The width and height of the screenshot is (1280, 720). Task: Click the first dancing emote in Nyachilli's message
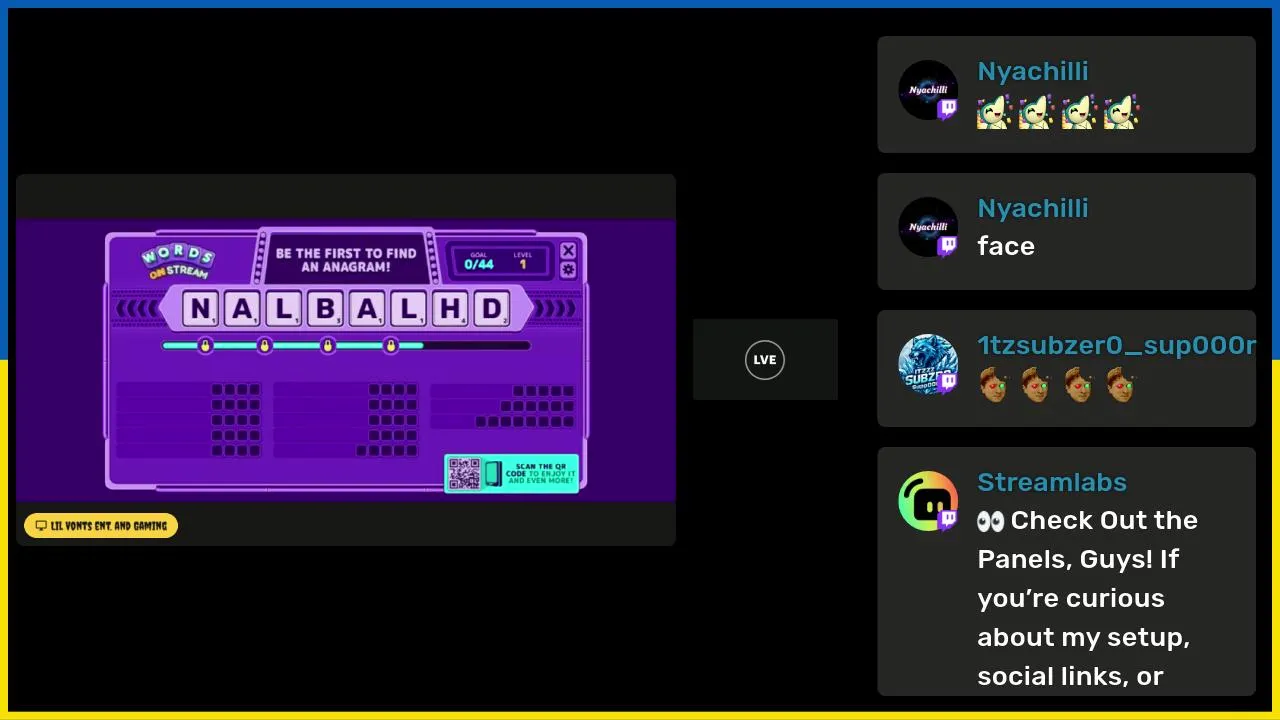point(994,112)
